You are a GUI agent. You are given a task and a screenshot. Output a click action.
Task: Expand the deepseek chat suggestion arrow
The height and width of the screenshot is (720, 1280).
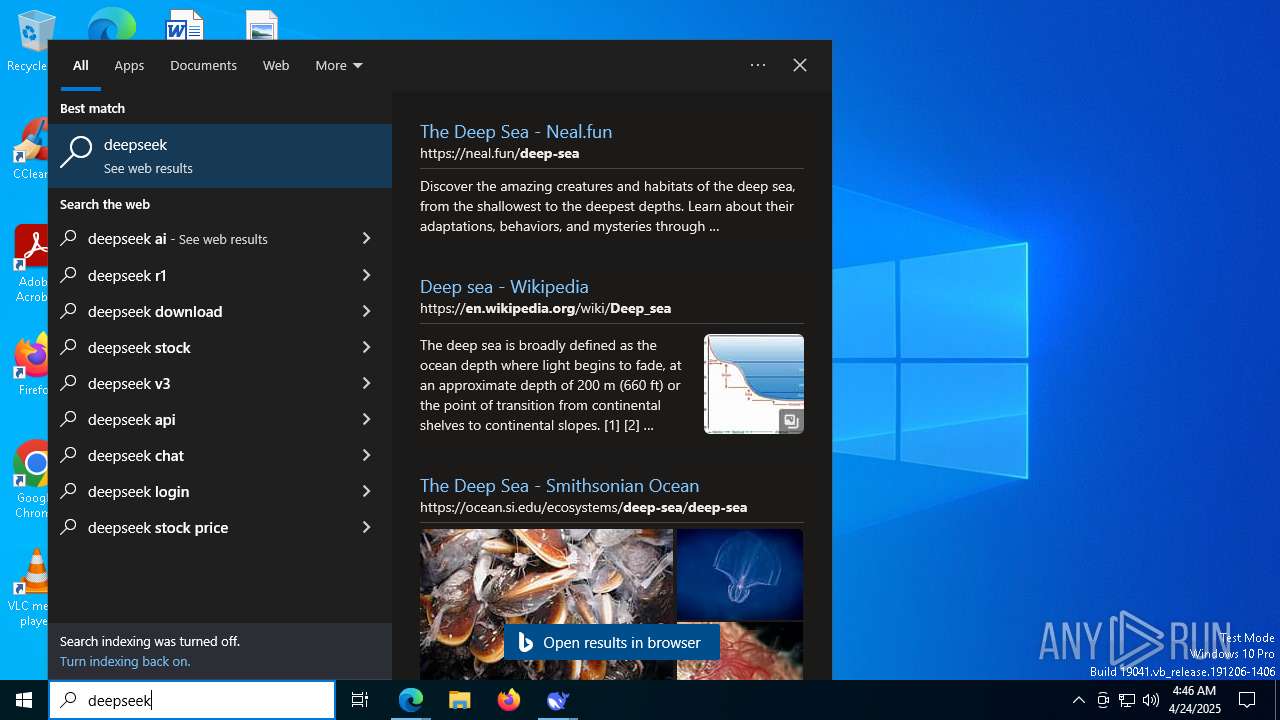tap(366, 455)
